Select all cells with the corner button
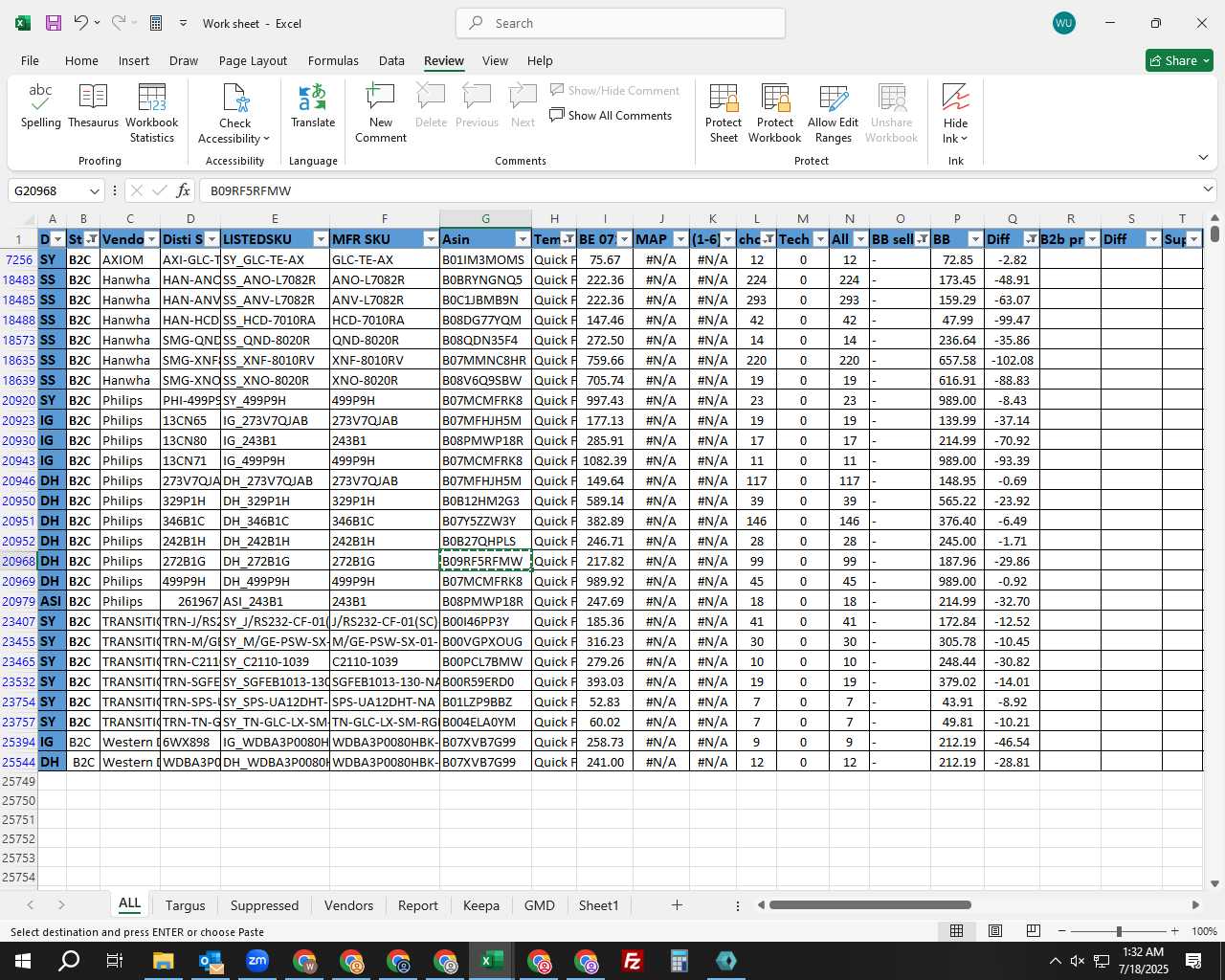 tap(18, 219)
